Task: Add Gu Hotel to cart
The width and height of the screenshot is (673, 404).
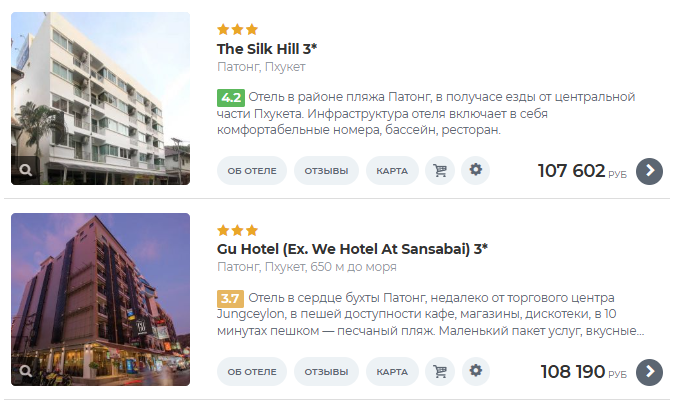Action: point(440,371)
